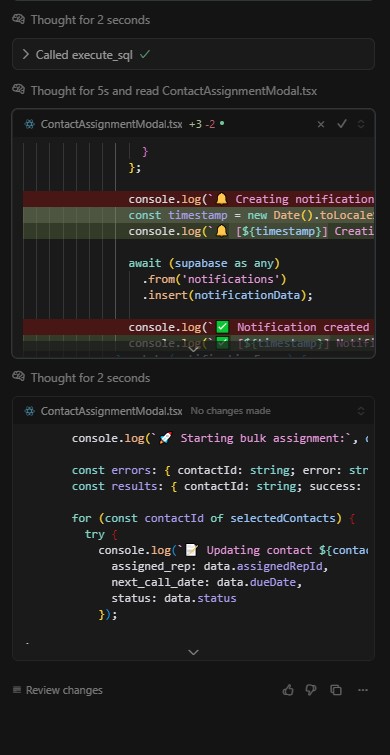The height and width of the screenshot is (755, 390).
Task: Click the React icon of the +3 -2 file
Action: [x=30, y=124]
